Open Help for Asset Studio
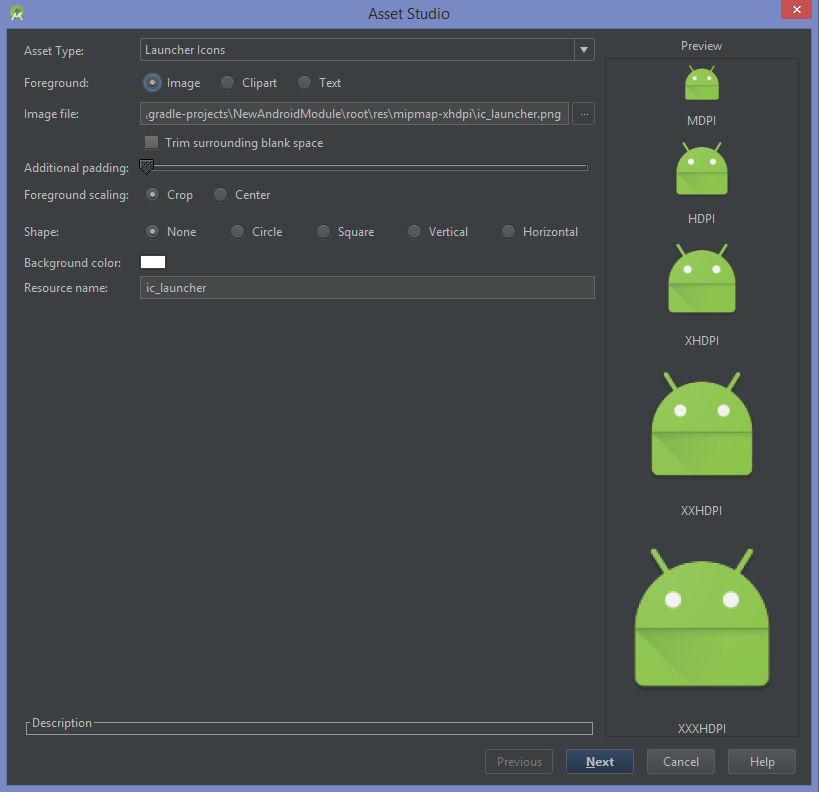Screen dimensions: 819x792 coord(761,761)
